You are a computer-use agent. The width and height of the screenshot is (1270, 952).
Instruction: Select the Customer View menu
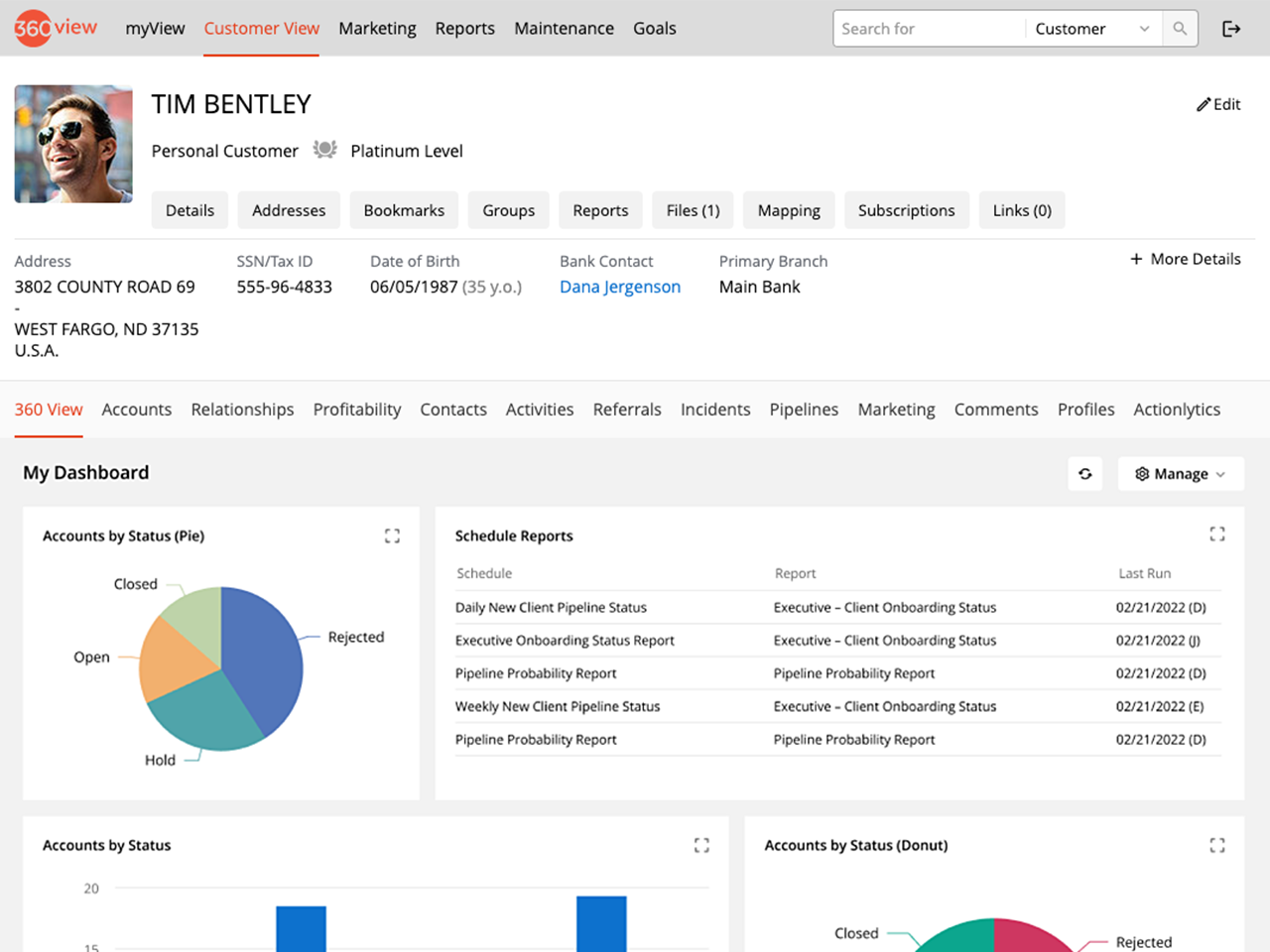pyautogui.click(x=262, y=28)
